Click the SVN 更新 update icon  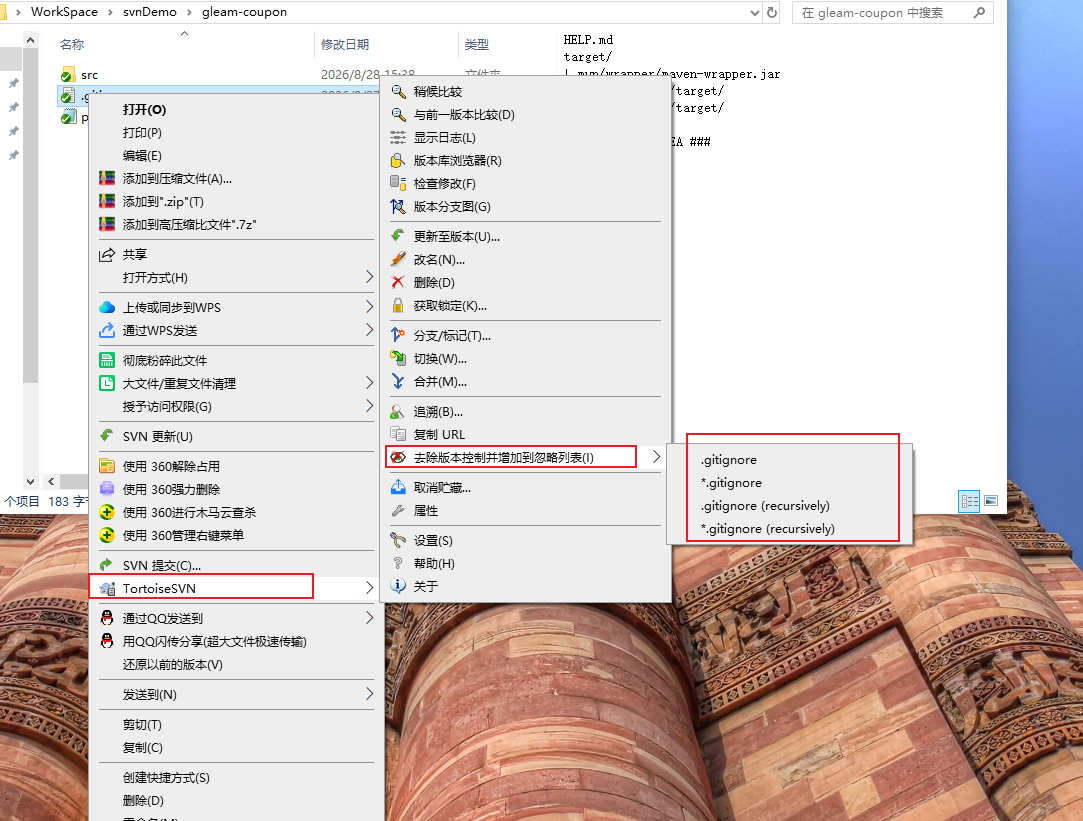point(107,436)
